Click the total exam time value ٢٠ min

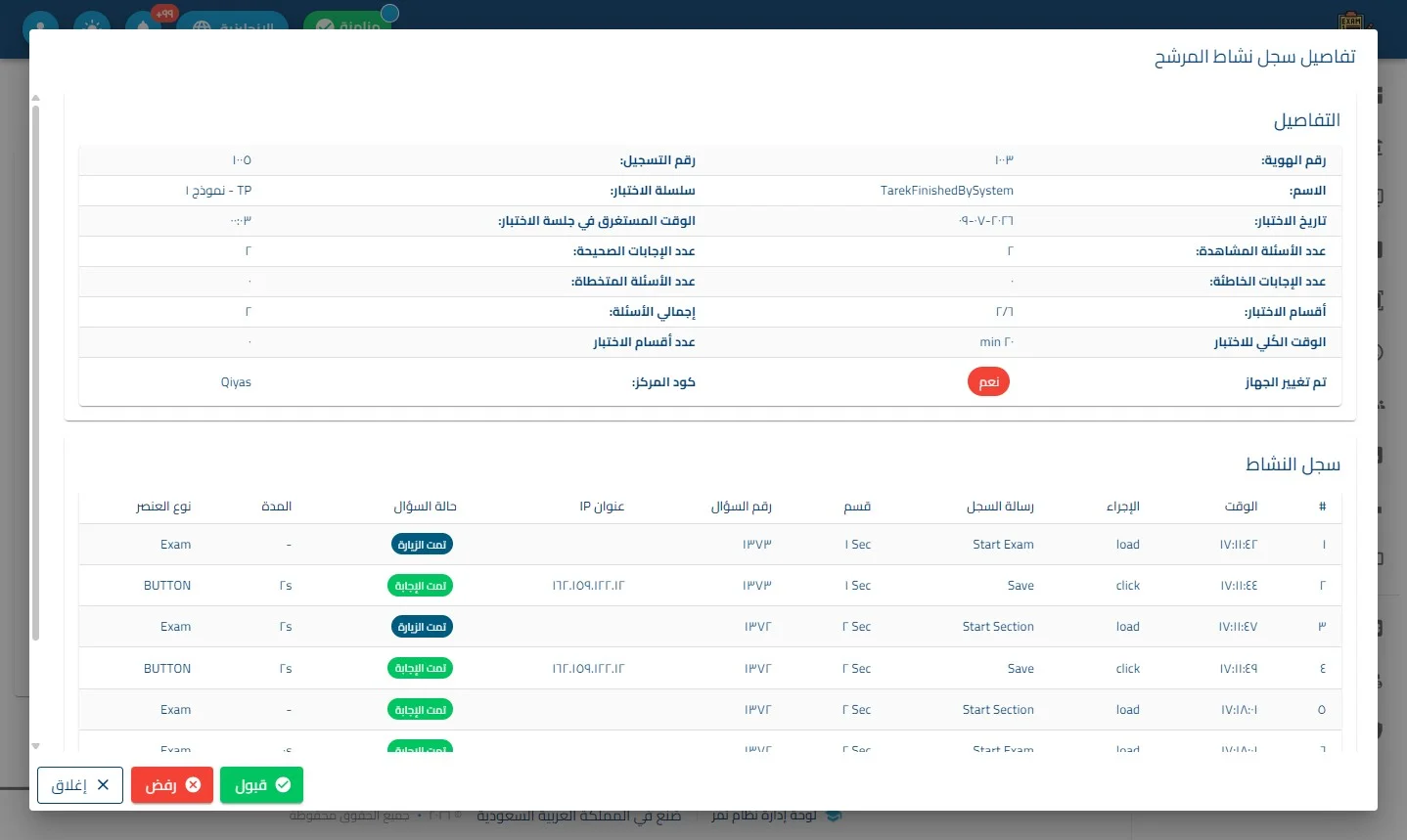coord(997,342)
